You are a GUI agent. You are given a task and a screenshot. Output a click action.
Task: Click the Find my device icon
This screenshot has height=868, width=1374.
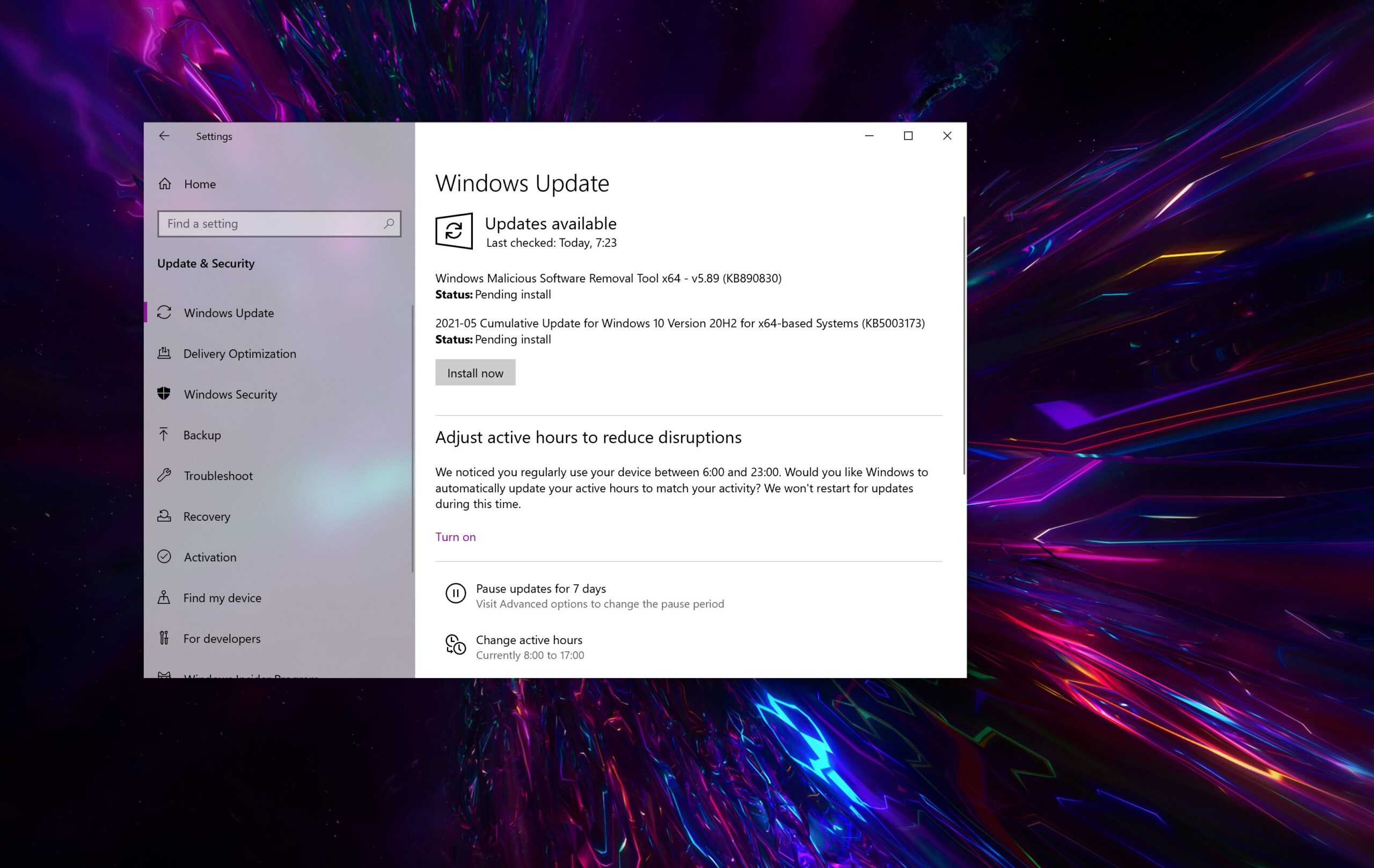164,597
